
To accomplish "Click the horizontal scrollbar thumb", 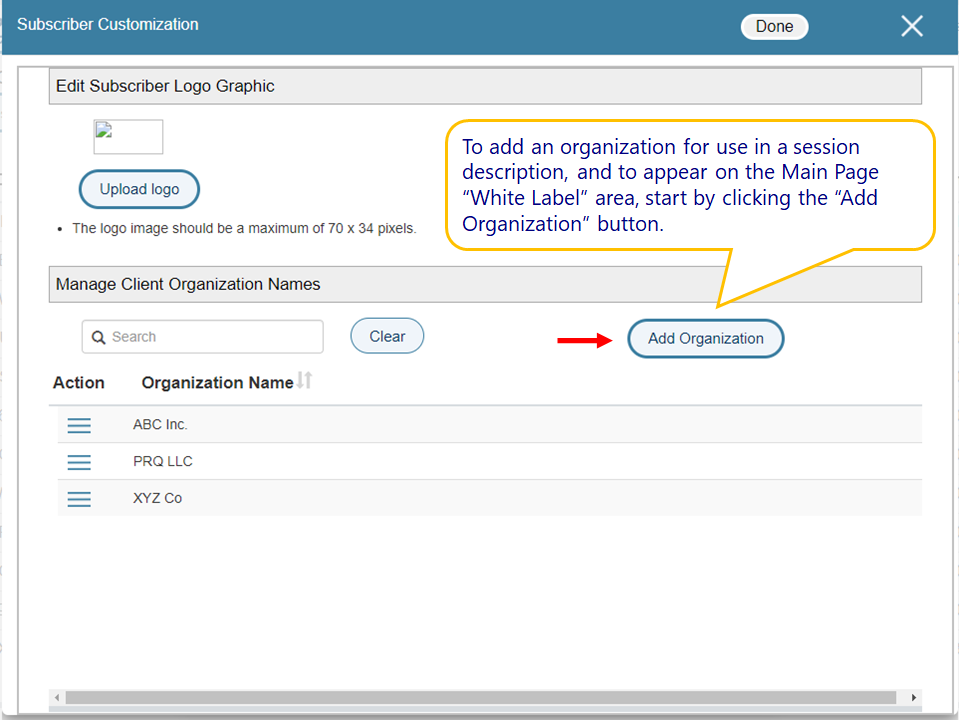I will point(480,697).
